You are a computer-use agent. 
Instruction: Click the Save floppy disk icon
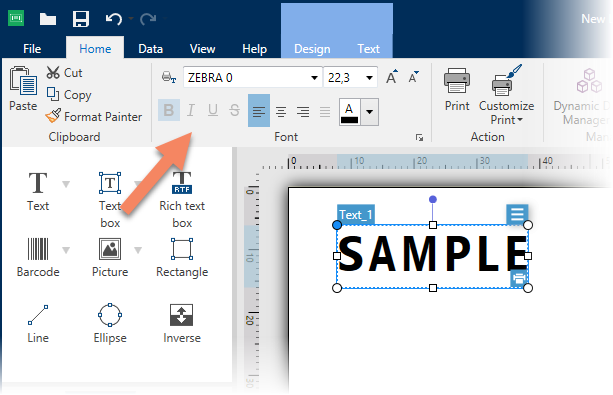click(x=81, y=18)
